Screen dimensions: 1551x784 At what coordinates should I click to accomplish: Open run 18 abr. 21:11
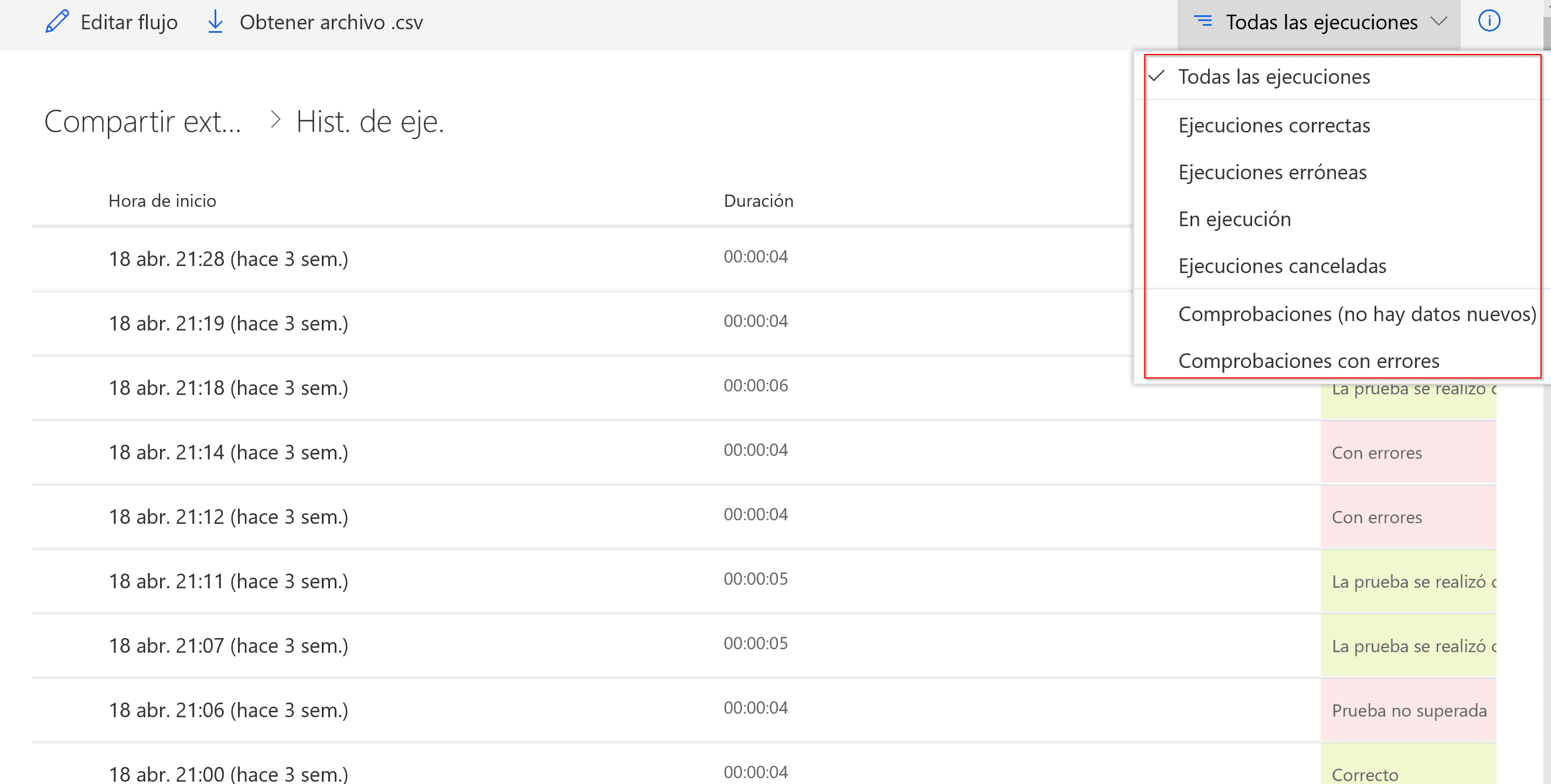tap(228, 581)
